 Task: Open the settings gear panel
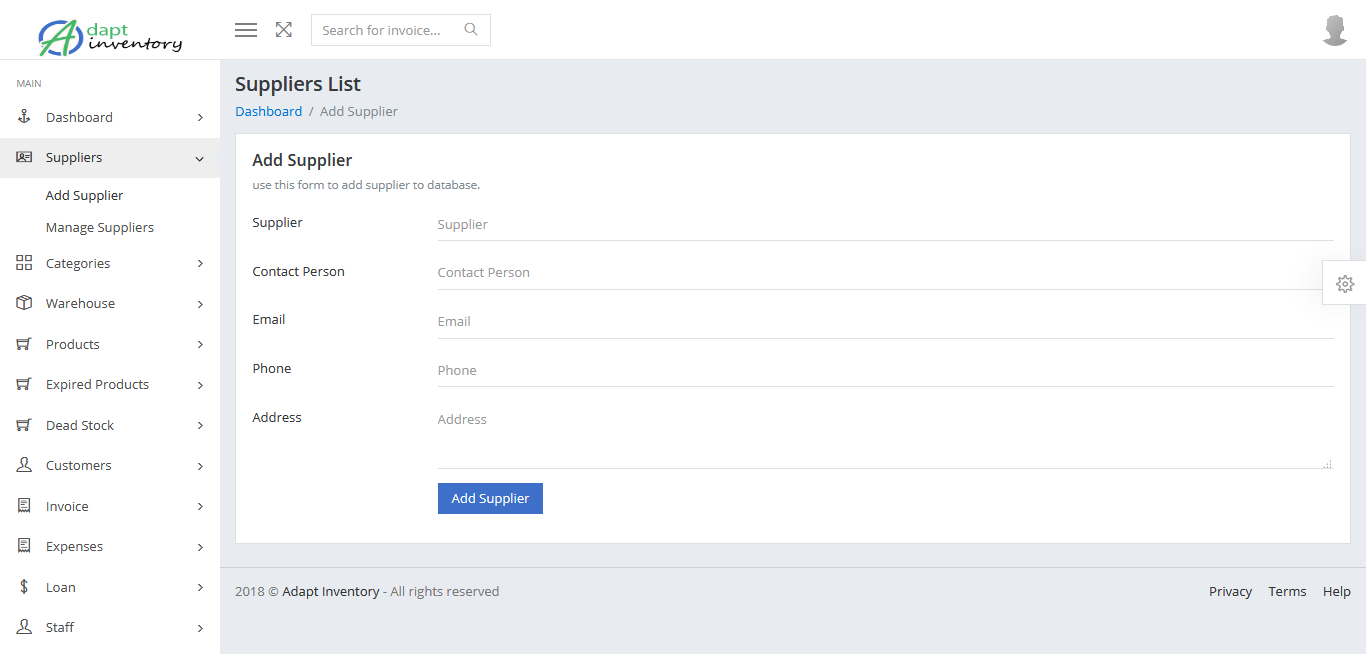(x=1345, y=284)
